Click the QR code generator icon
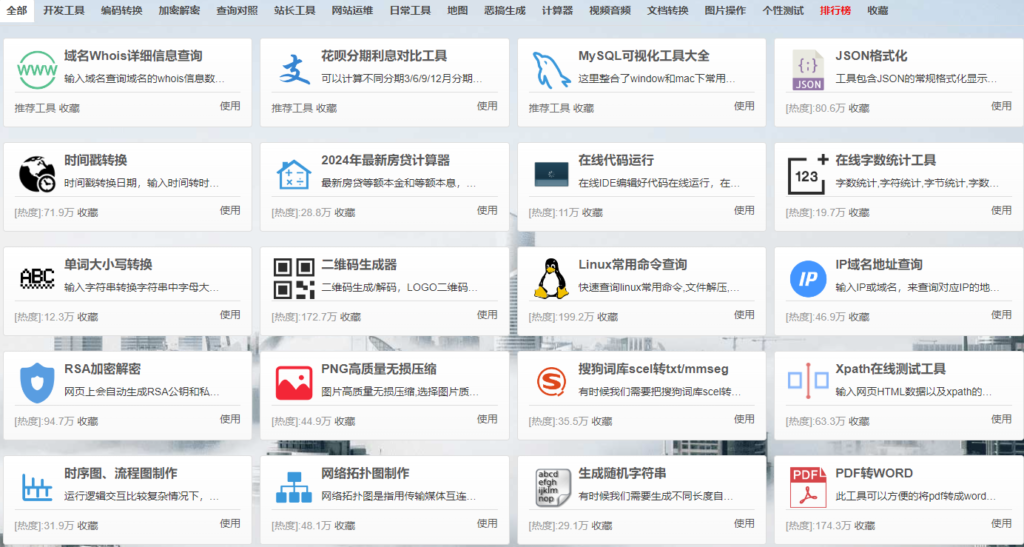This screenshot has height=547, width=1024. pyautogui.click(x=294, y=278)
